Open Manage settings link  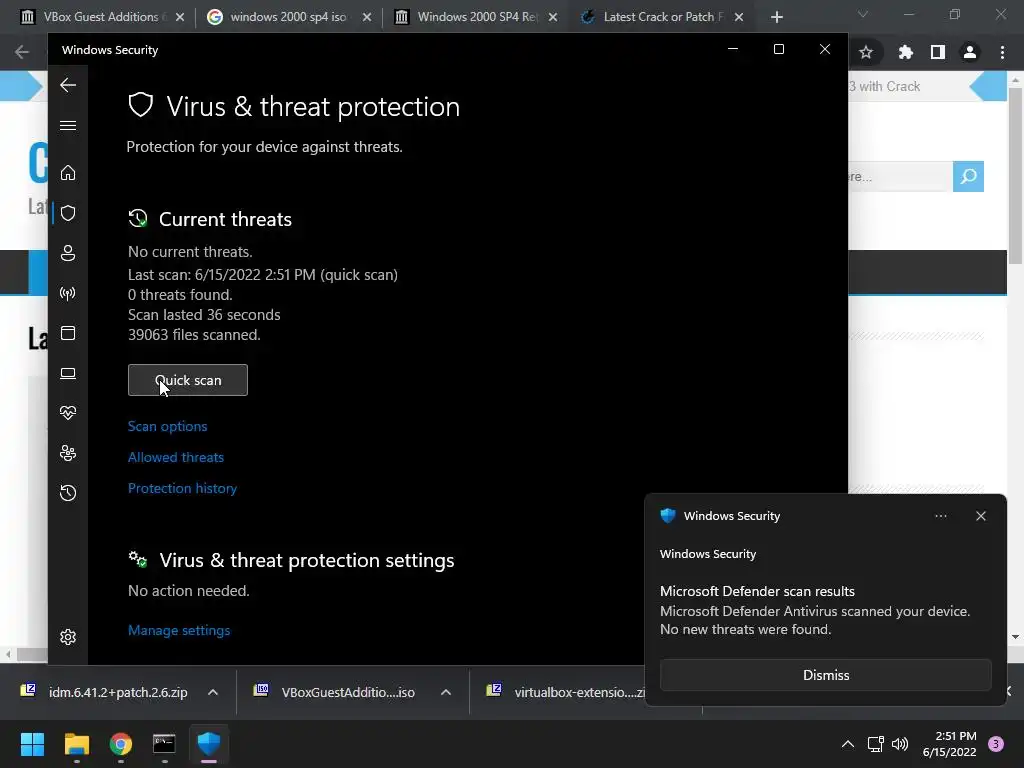point(179,630)
